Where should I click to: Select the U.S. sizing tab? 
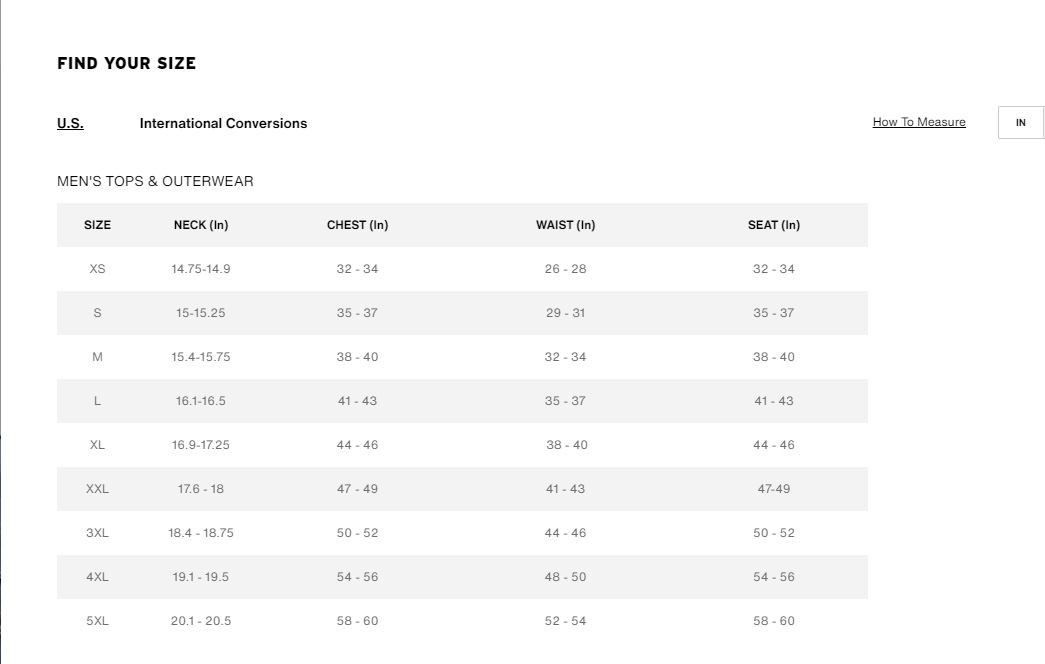point(70,123)
